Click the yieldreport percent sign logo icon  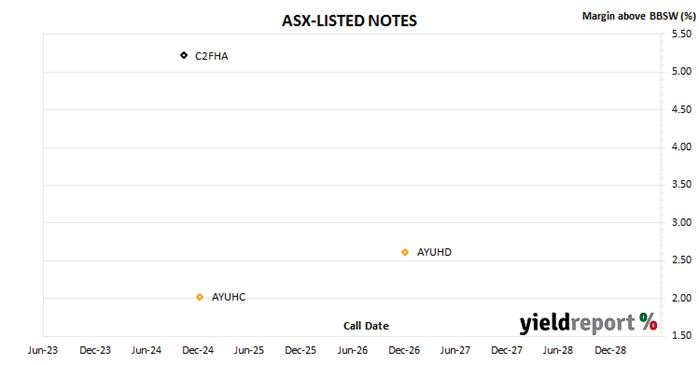[x=648, y=321]
